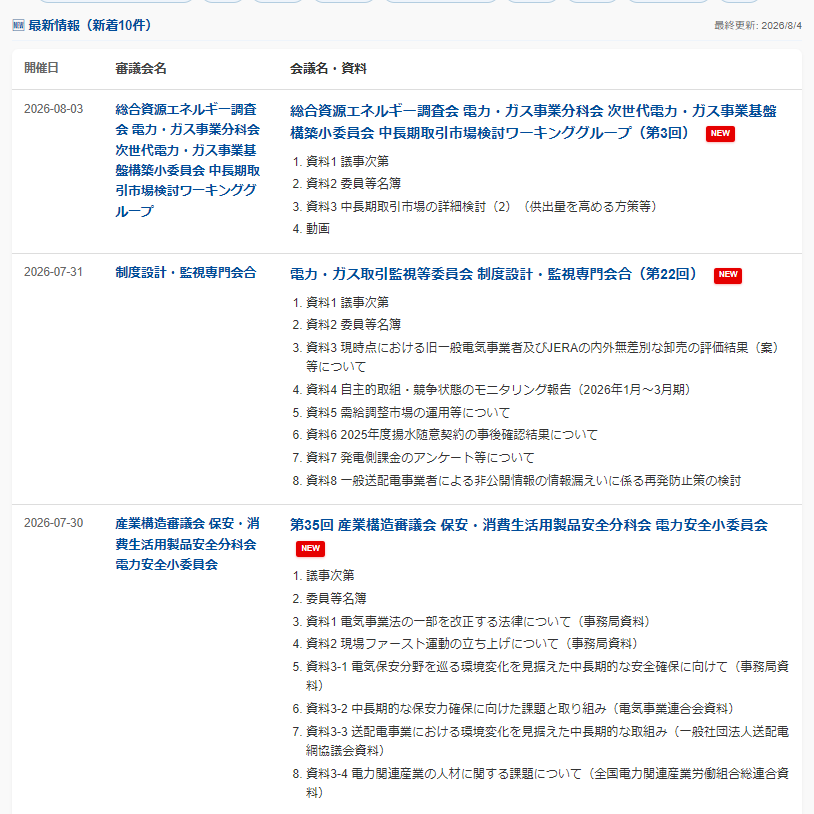This screenshot has width=814, height=814.
Task: Click the 最新情報（新着10件）heading
Action: pyautogui.click(x=90, y=25)
